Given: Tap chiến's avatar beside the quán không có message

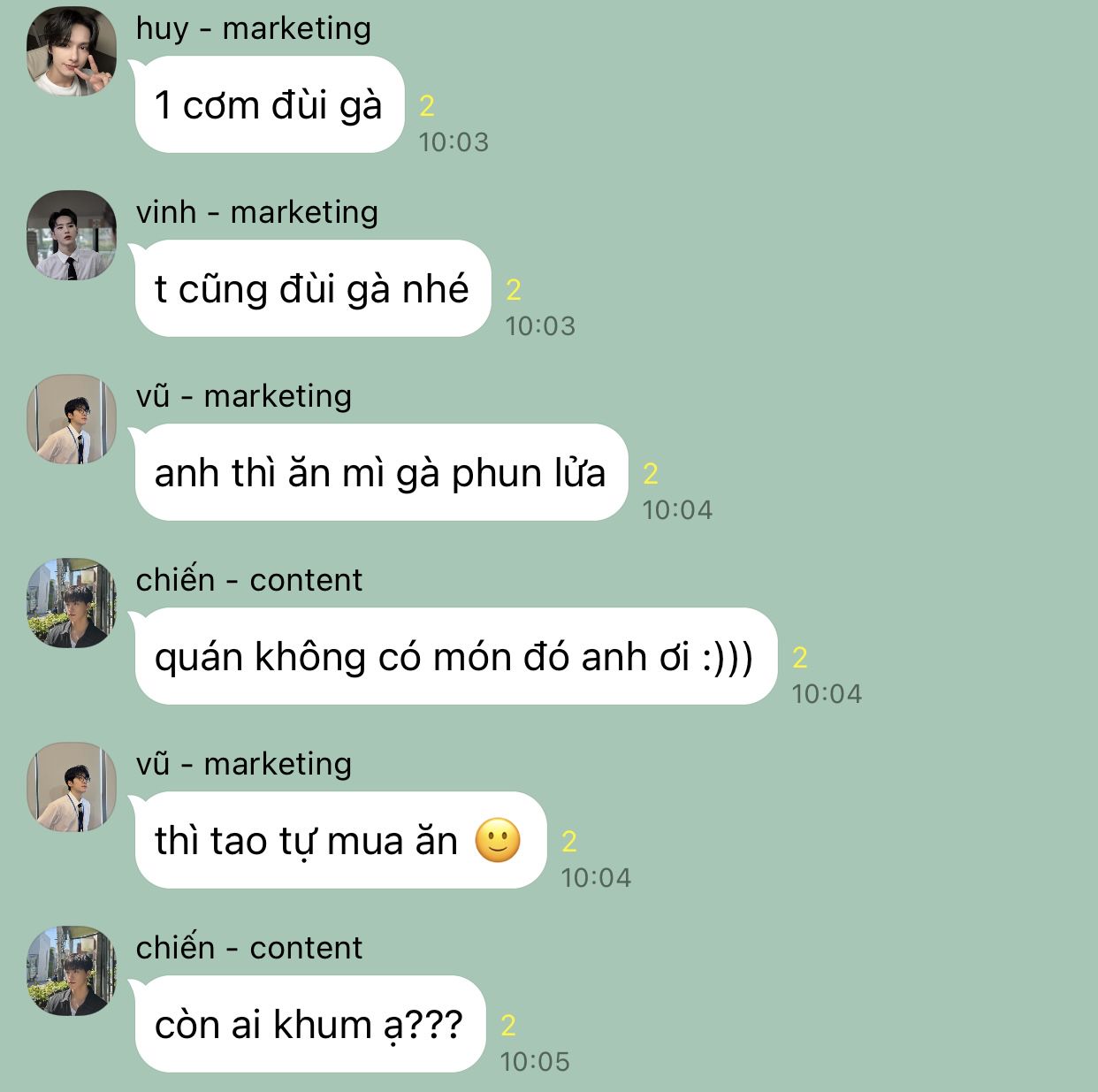Looking at the screenshot, I should [72, 603].
